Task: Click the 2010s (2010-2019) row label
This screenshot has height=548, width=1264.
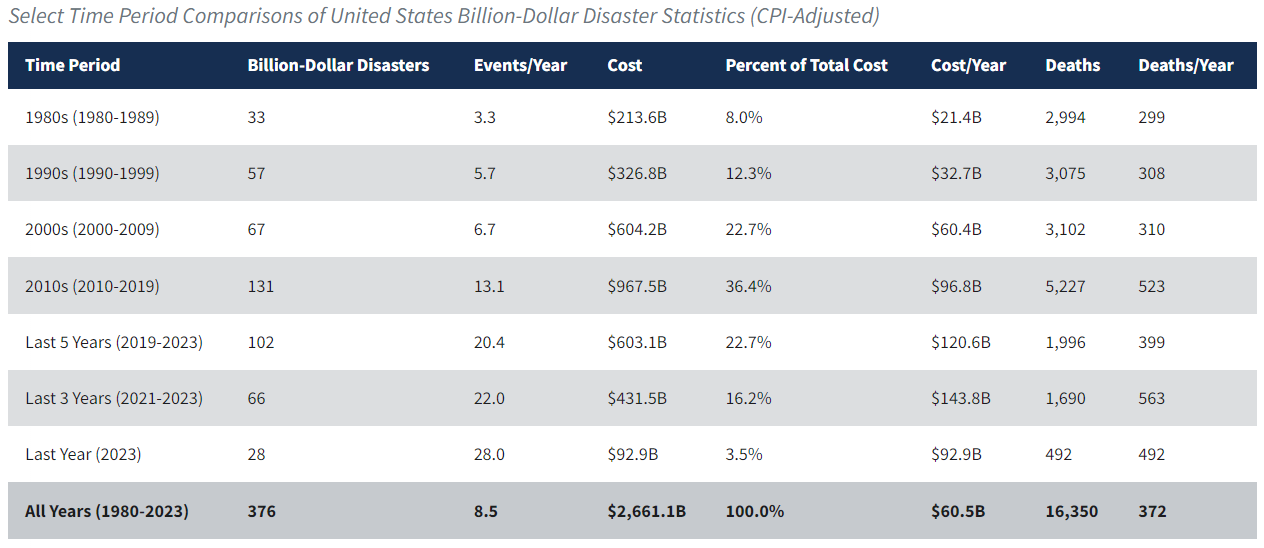Action: click(x=92, y=287)
